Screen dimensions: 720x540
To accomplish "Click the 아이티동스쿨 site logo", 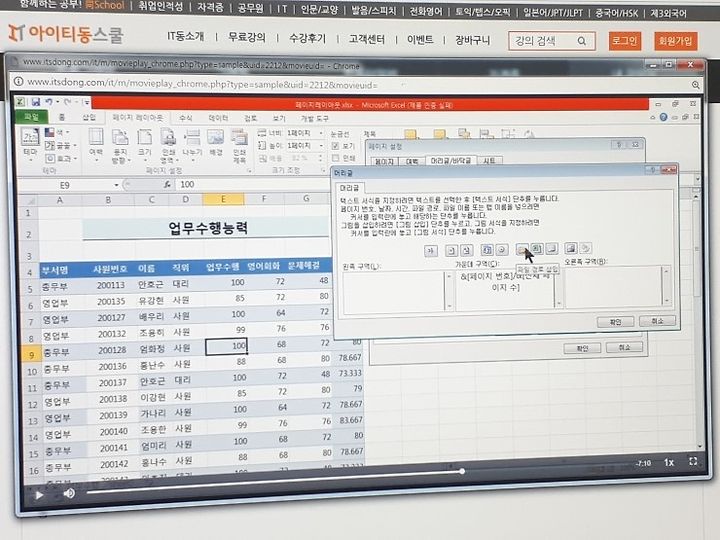I will click(66, 34).
